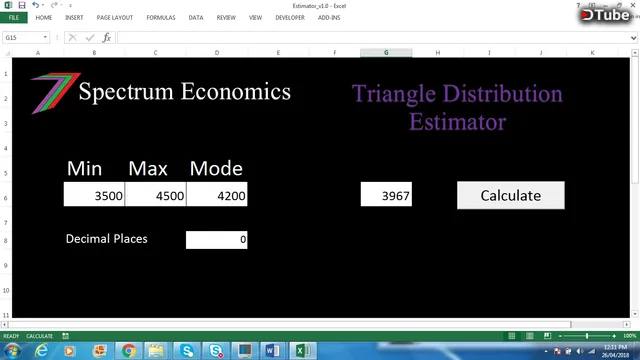This screenshot has height=360, width=640.
Task: Open the FORMULAS tab
Action: pyautogui.click(x=161, y=18)
